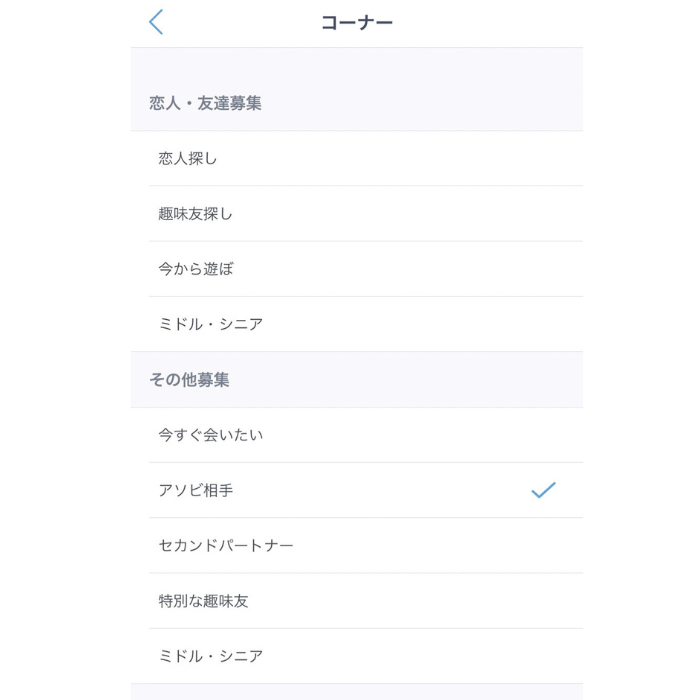
Task: Tap the 恋人・友達募集 section header
Action: point(205,103)
